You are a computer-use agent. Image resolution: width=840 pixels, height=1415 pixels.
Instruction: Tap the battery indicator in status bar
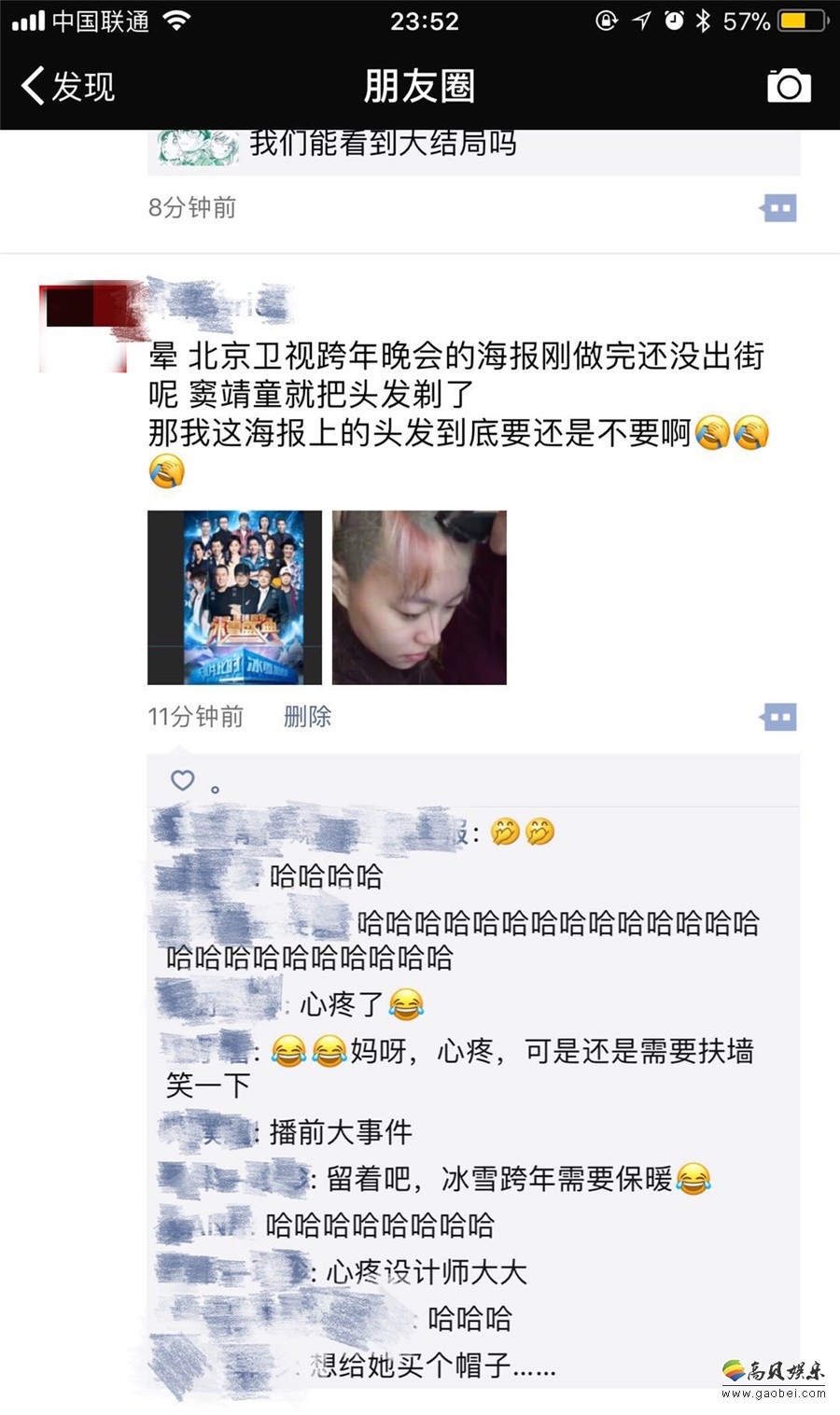805,21
